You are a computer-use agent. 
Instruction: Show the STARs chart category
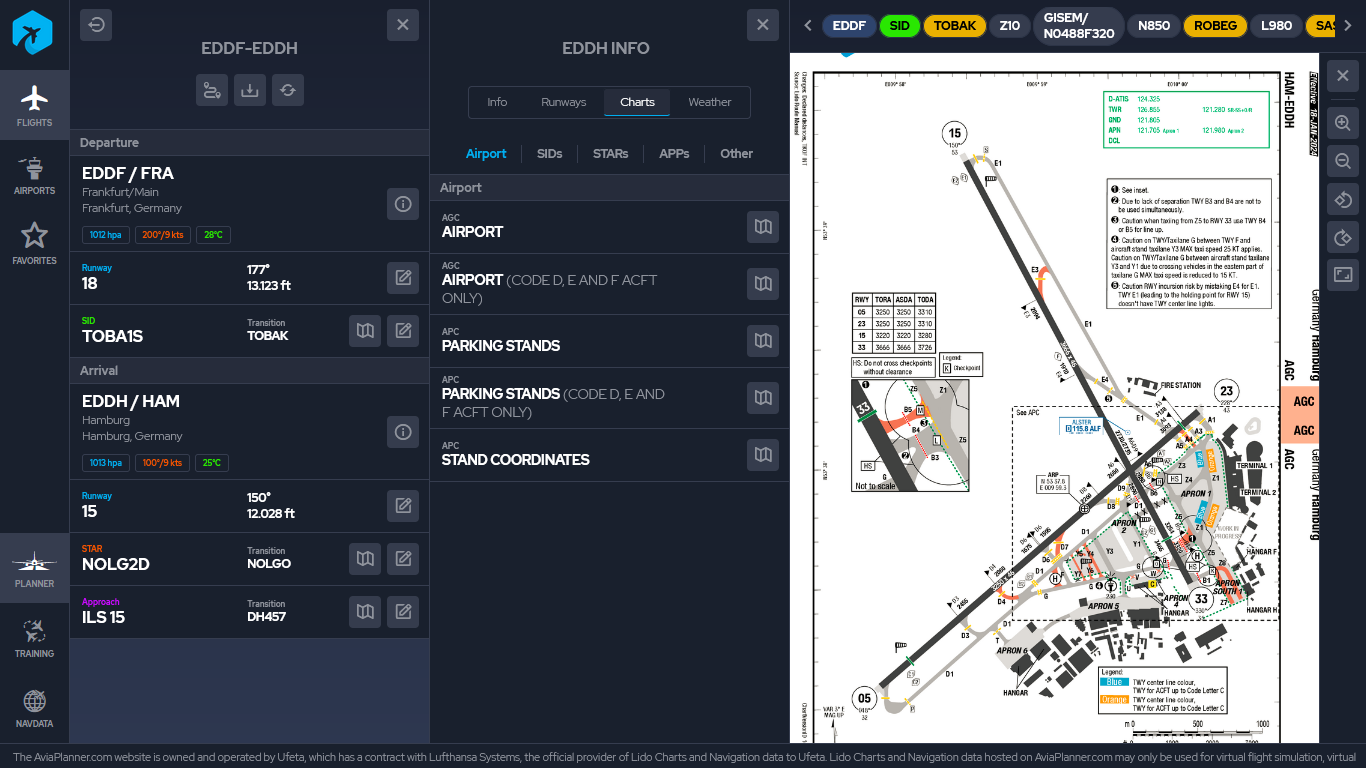(x=610, y=153)
